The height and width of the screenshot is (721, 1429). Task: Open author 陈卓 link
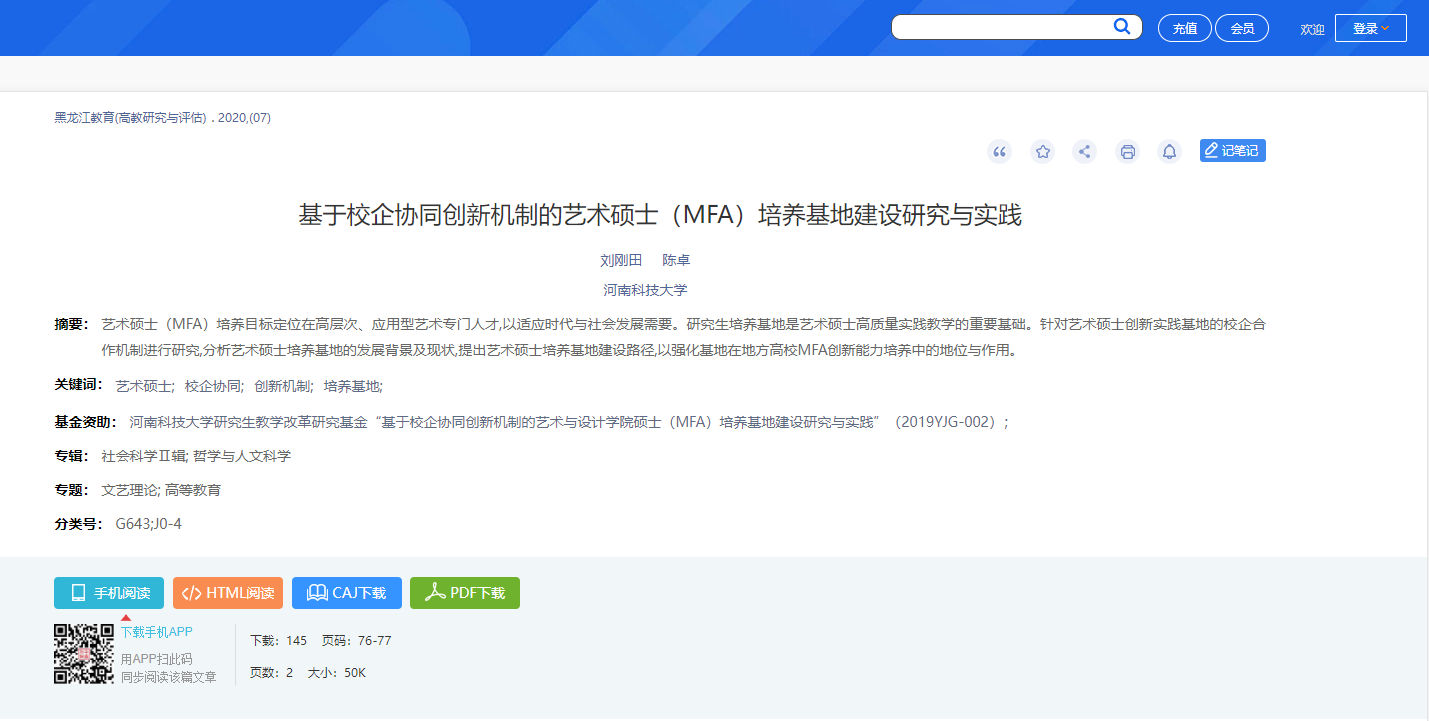tap(677, 260)
